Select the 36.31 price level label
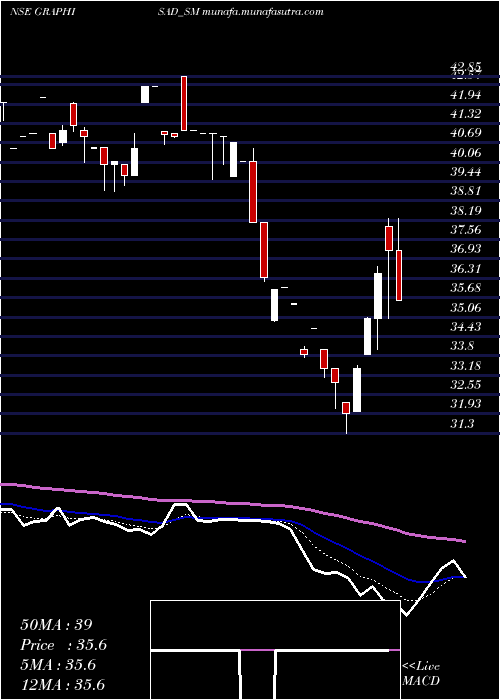The height and width of the screenshot is (700, 500). tap(466, 269)
